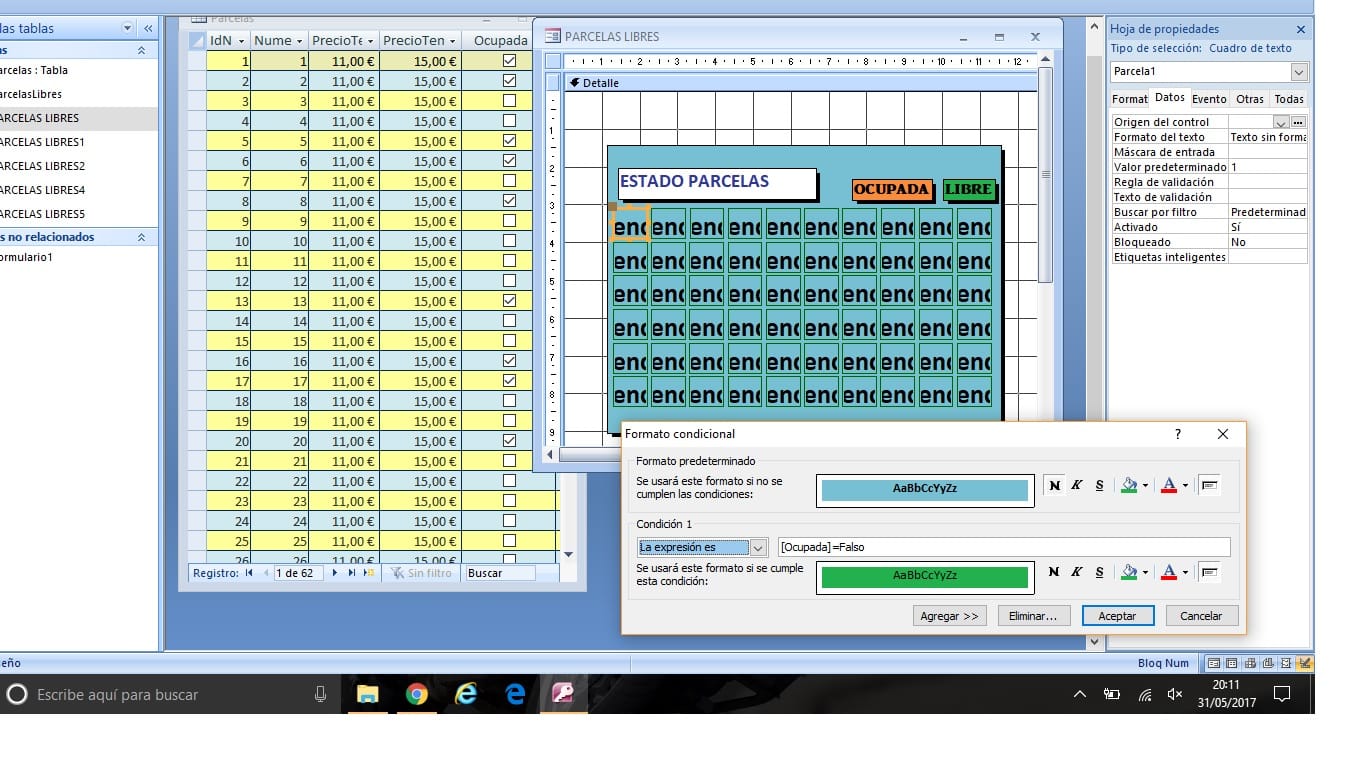Toggle bold formatting for Condición 1
This screenshot has width=1366, height=768.
[1054, 571]
